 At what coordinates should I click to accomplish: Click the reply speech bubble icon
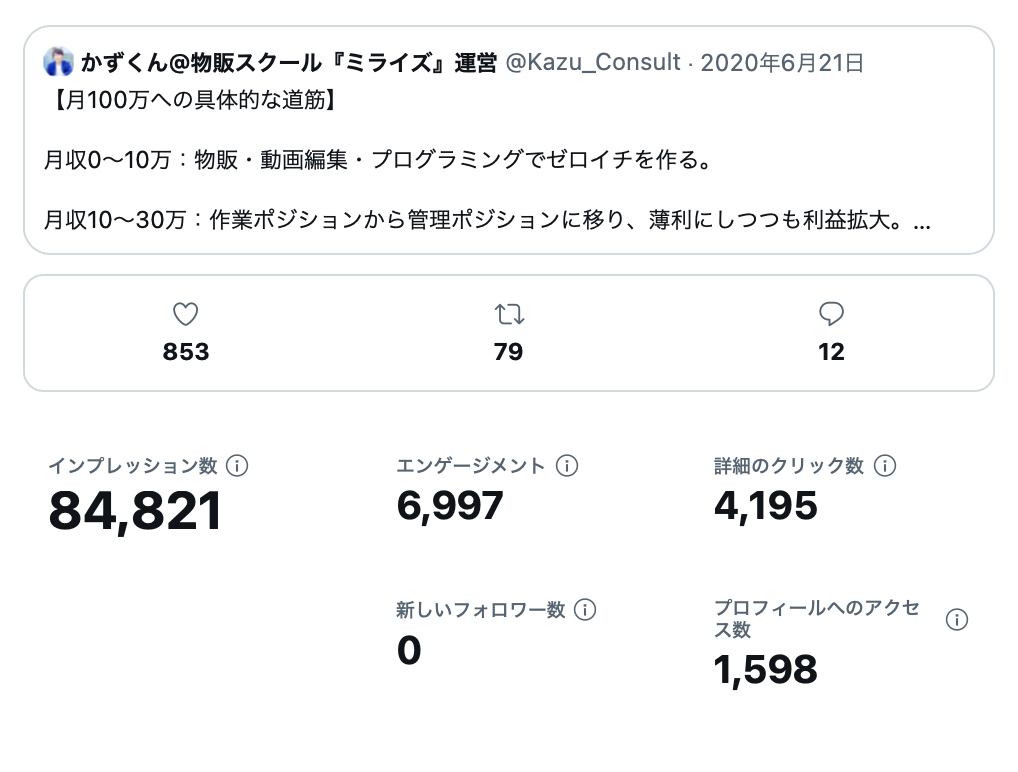831,314
